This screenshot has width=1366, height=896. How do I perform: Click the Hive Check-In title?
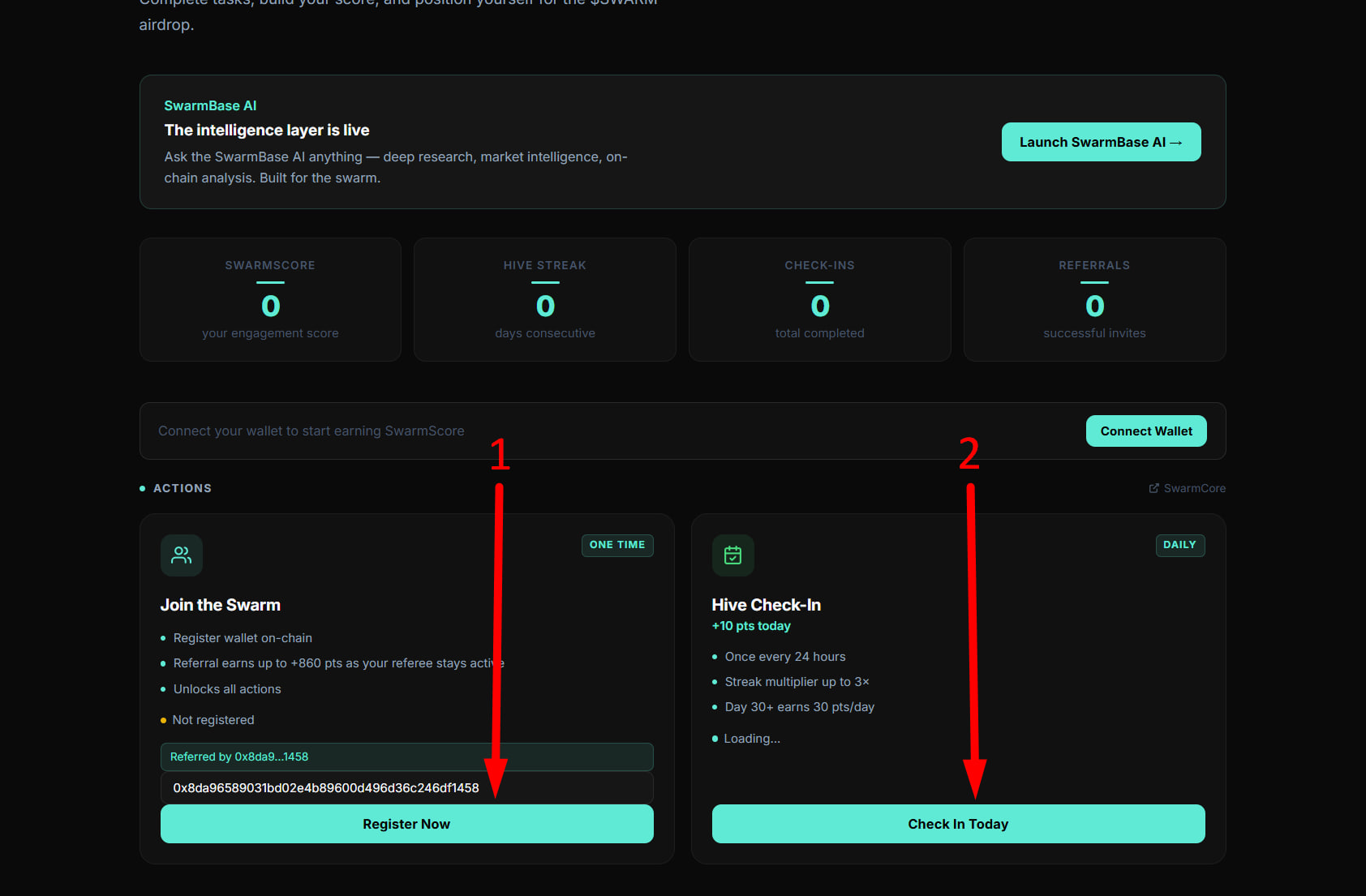click(x=767, y=605)
